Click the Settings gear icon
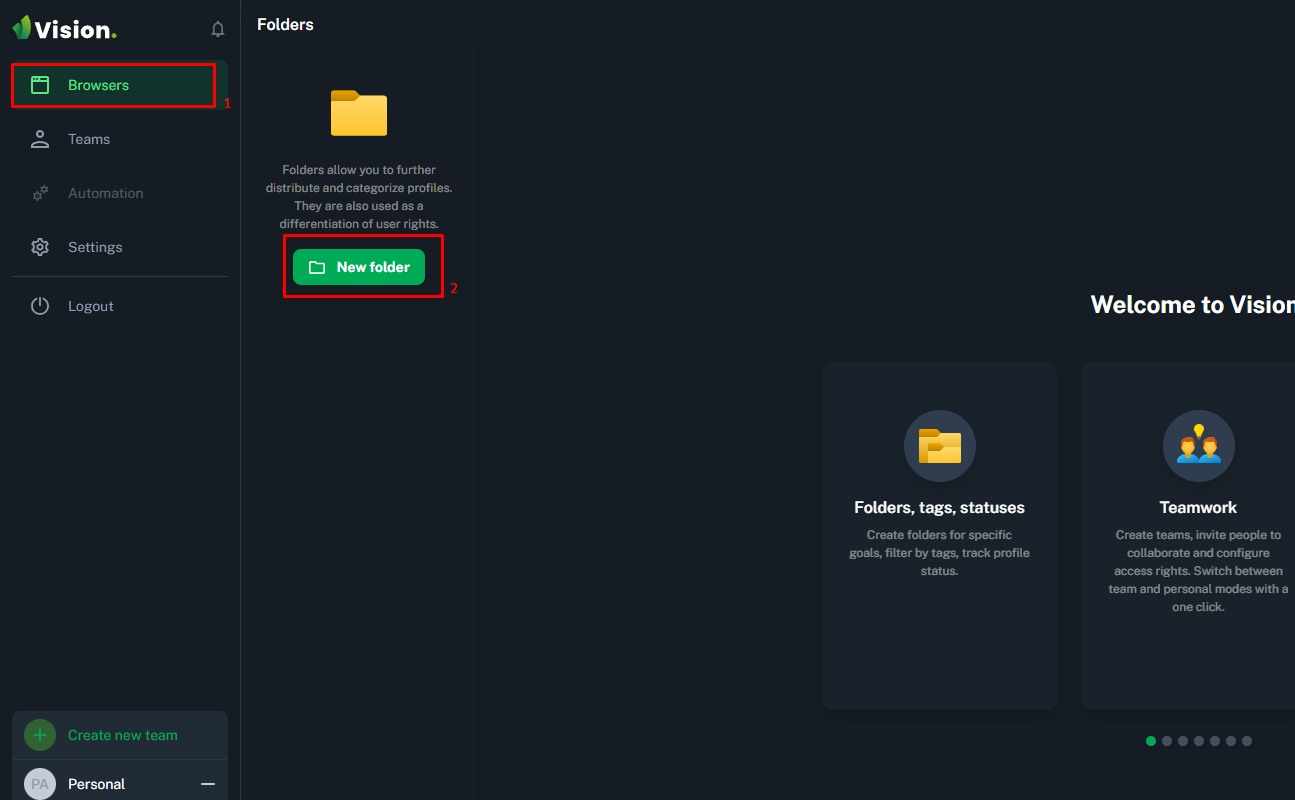The height and width of the screenshot is (800, 1295). click(x=40, y=247)
